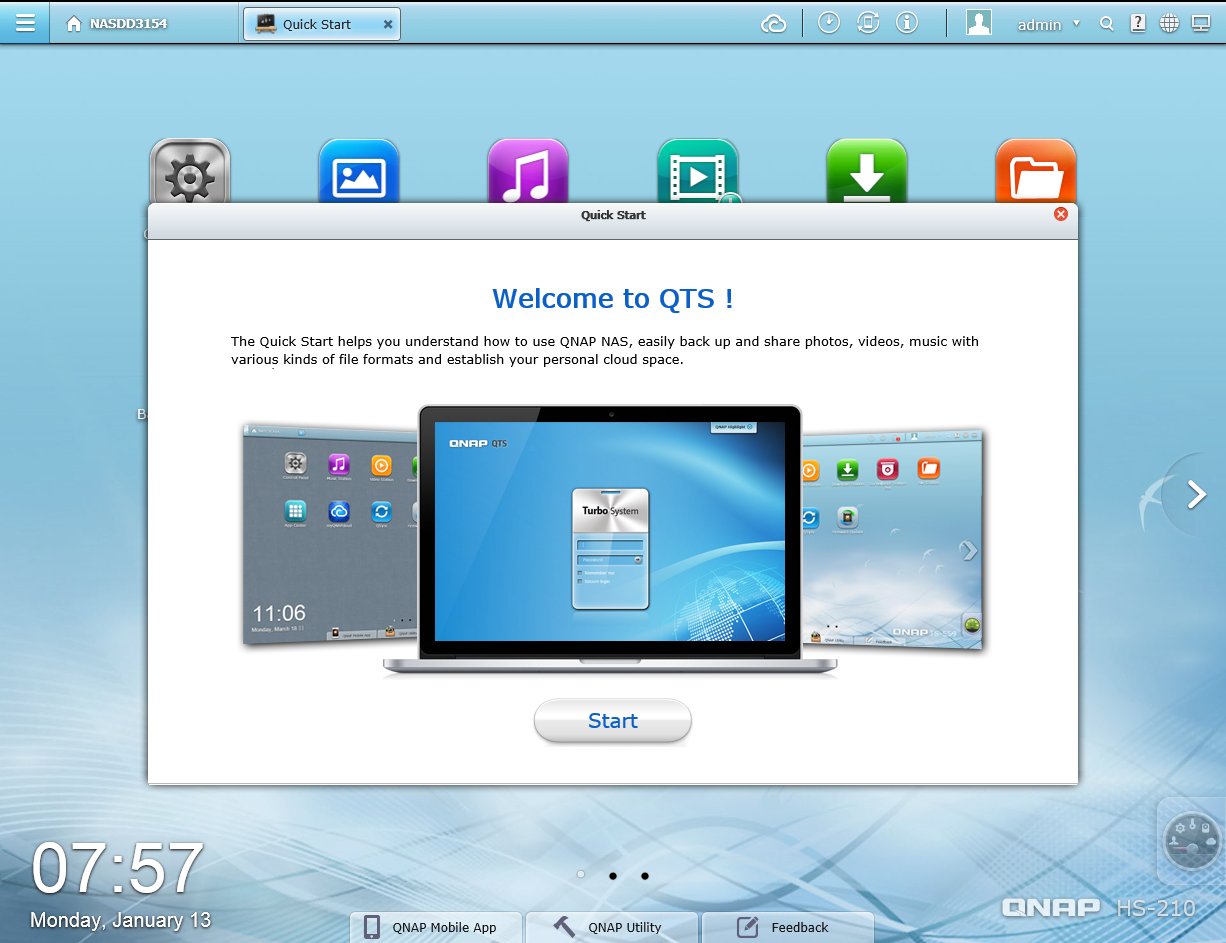Open QNAP Utility link
This screenshot has height=943, width=1226.
tap(612, 927)
